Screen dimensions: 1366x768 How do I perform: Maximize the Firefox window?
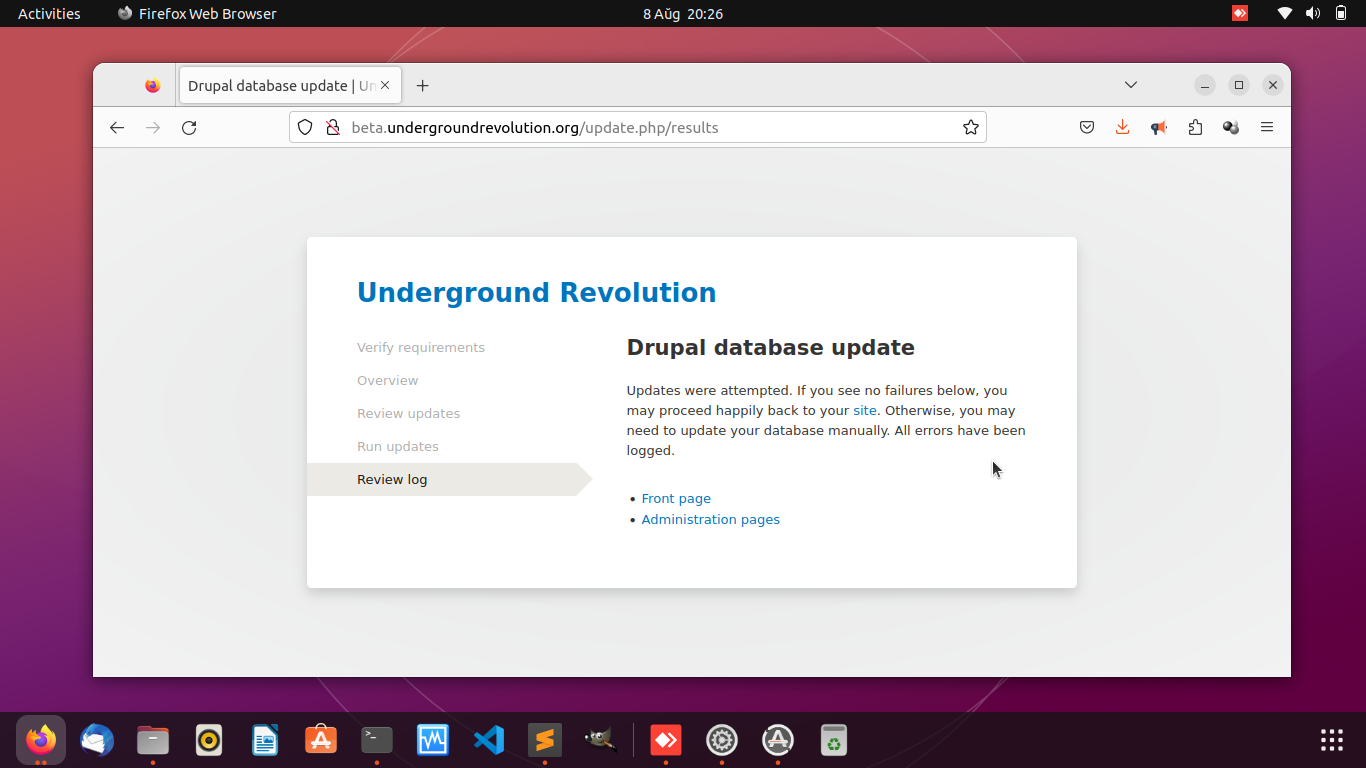pos(1239,85)
